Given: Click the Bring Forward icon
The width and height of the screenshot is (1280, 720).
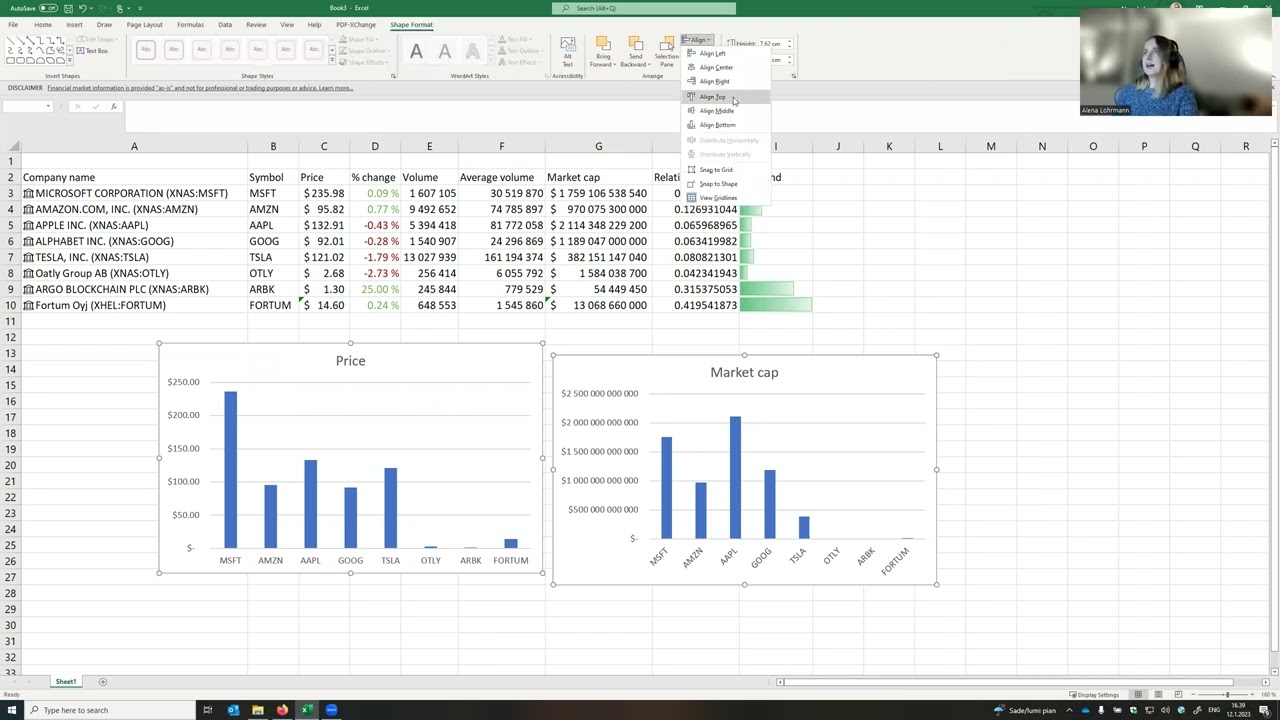Looking at the screenshot, I should tap(603, 44).
